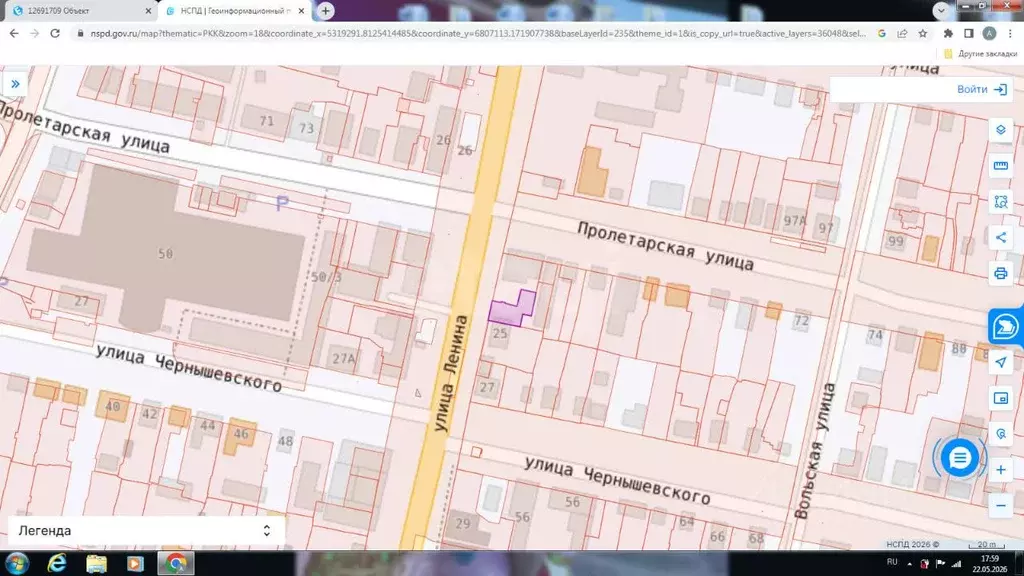Open the blue side chat tab icon
Screen dimensions: 1024x576
coord(1005,327)
